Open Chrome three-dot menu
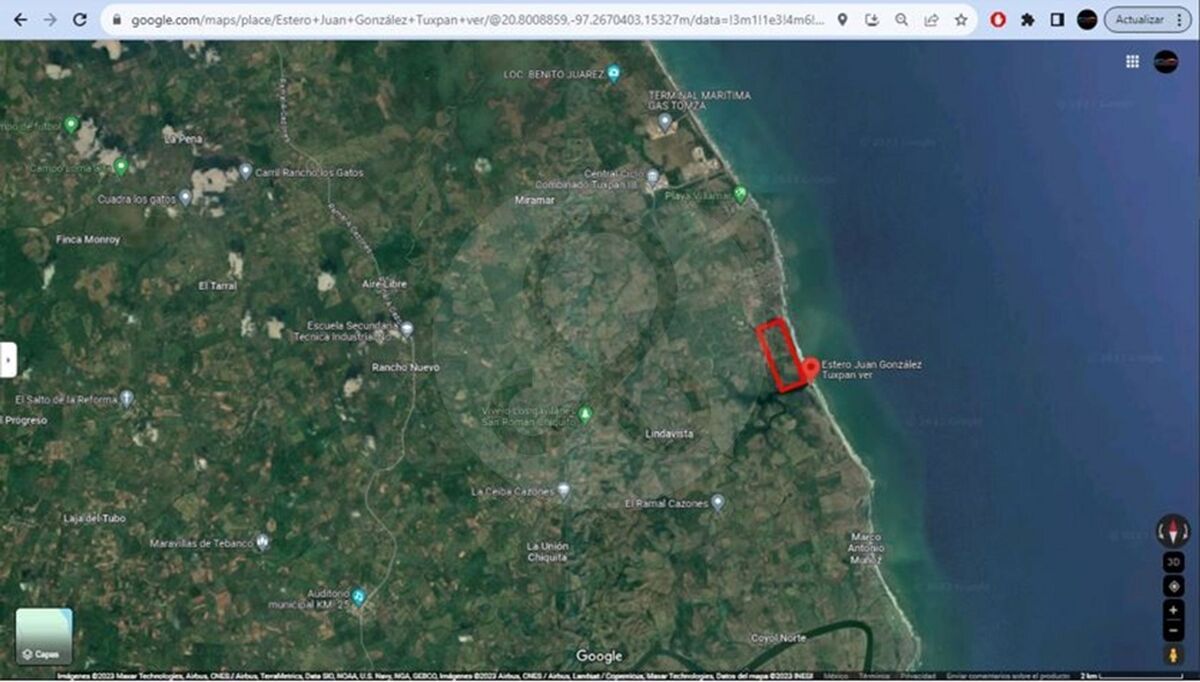The width and height of the screenshot is (1200, 682). [1181, 19]
